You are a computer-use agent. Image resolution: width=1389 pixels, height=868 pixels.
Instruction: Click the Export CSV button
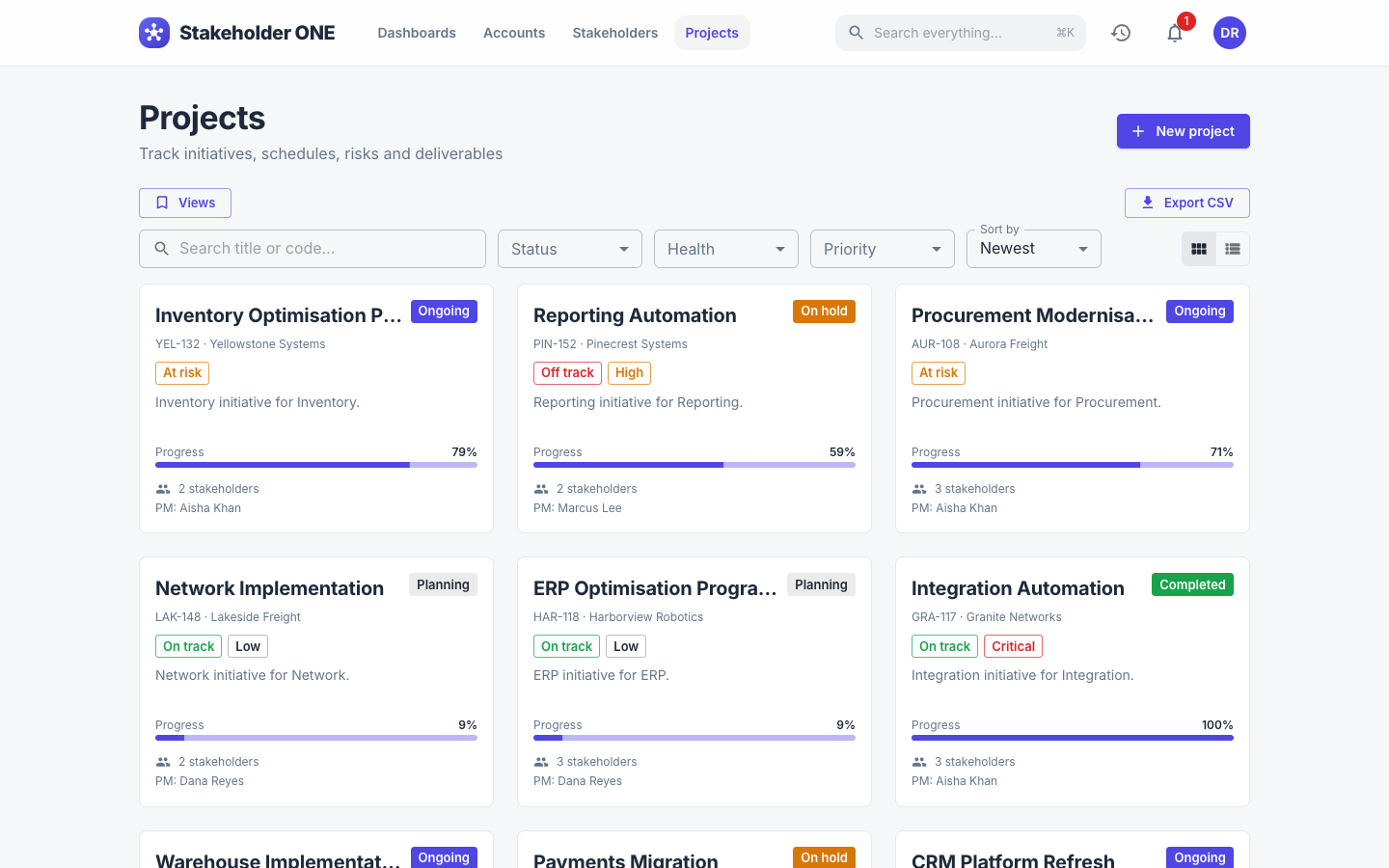click(x=1187, y=203)
